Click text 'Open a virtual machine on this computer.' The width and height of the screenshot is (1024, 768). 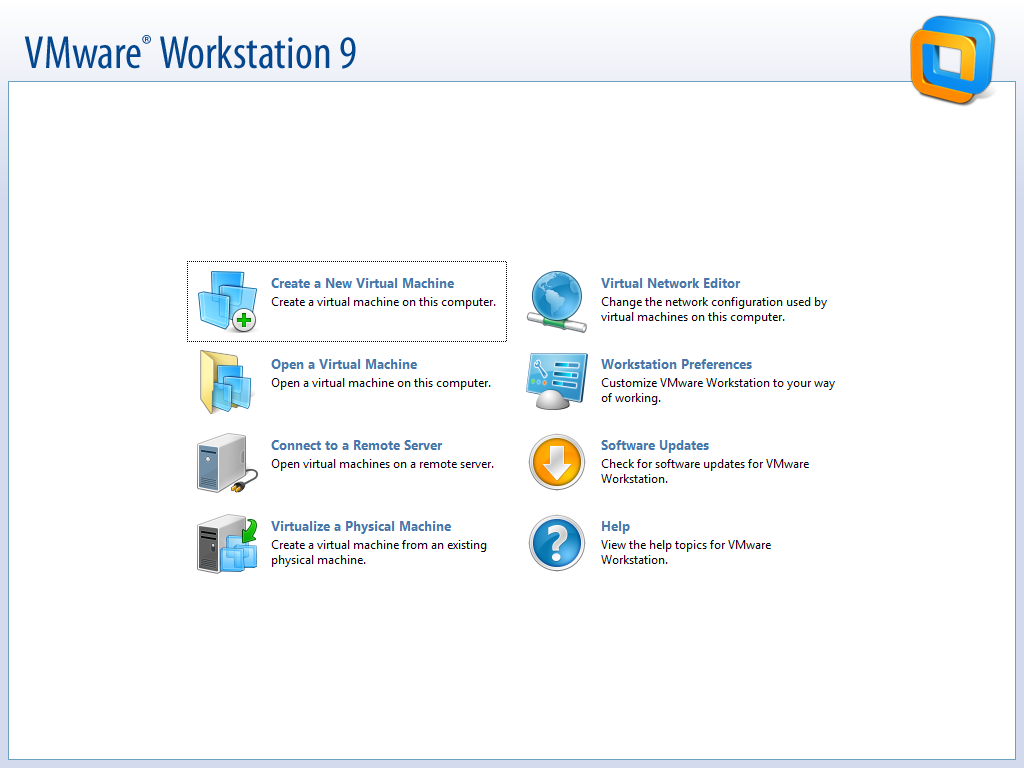[x=381, y=383]
